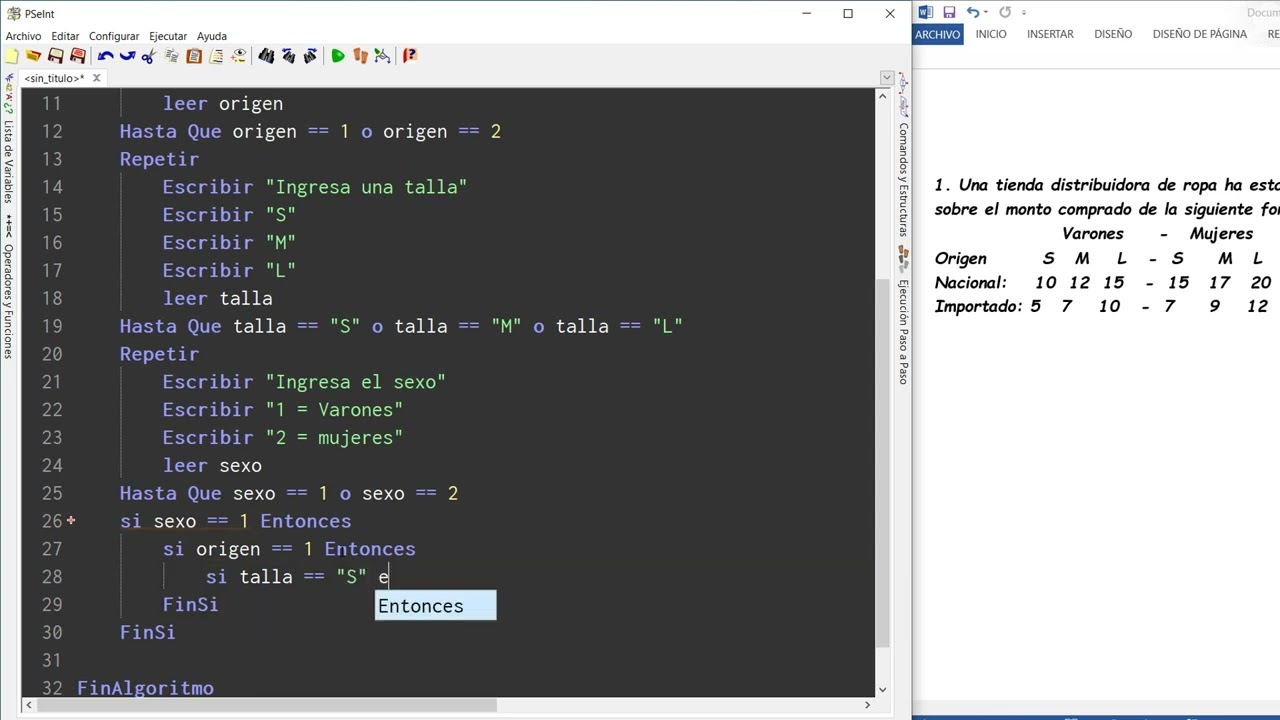Find next match using right-arrow binoculars
Screen dimensions: 1280x720
coord(310,56)
